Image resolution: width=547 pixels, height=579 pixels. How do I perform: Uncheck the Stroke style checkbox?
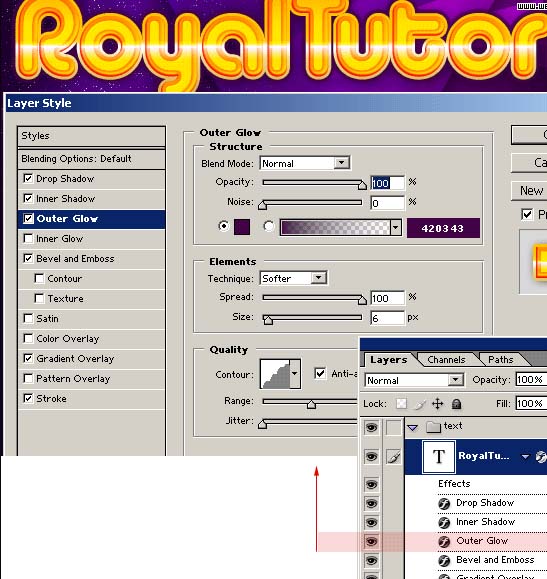[28, 398]
